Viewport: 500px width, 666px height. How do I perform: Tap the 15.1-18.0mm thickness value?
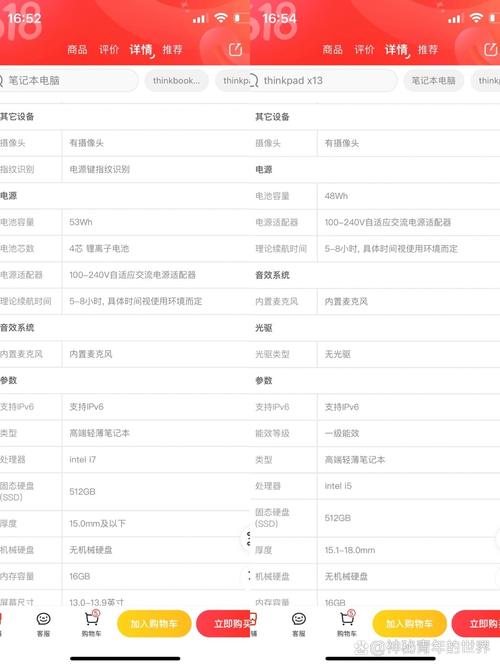pos(350,550)
